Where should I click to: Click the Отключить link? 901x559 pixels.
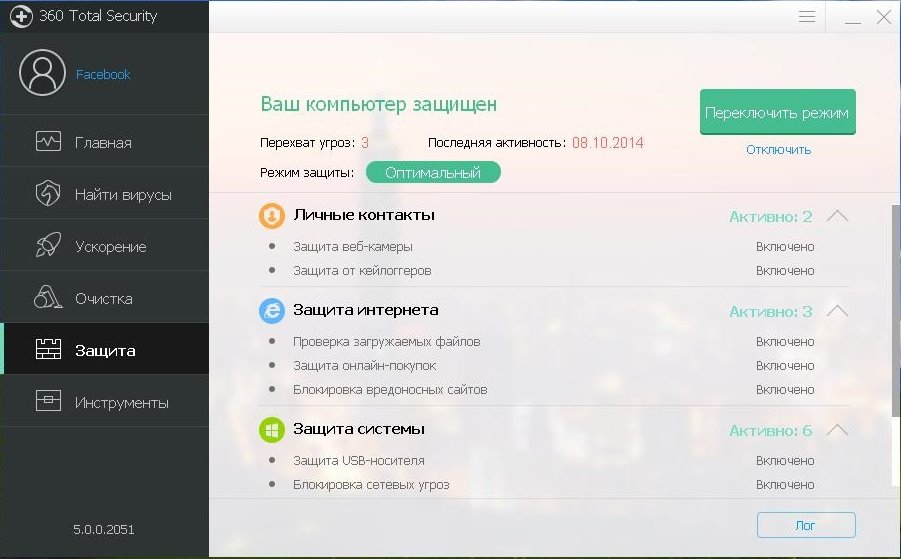779,150
